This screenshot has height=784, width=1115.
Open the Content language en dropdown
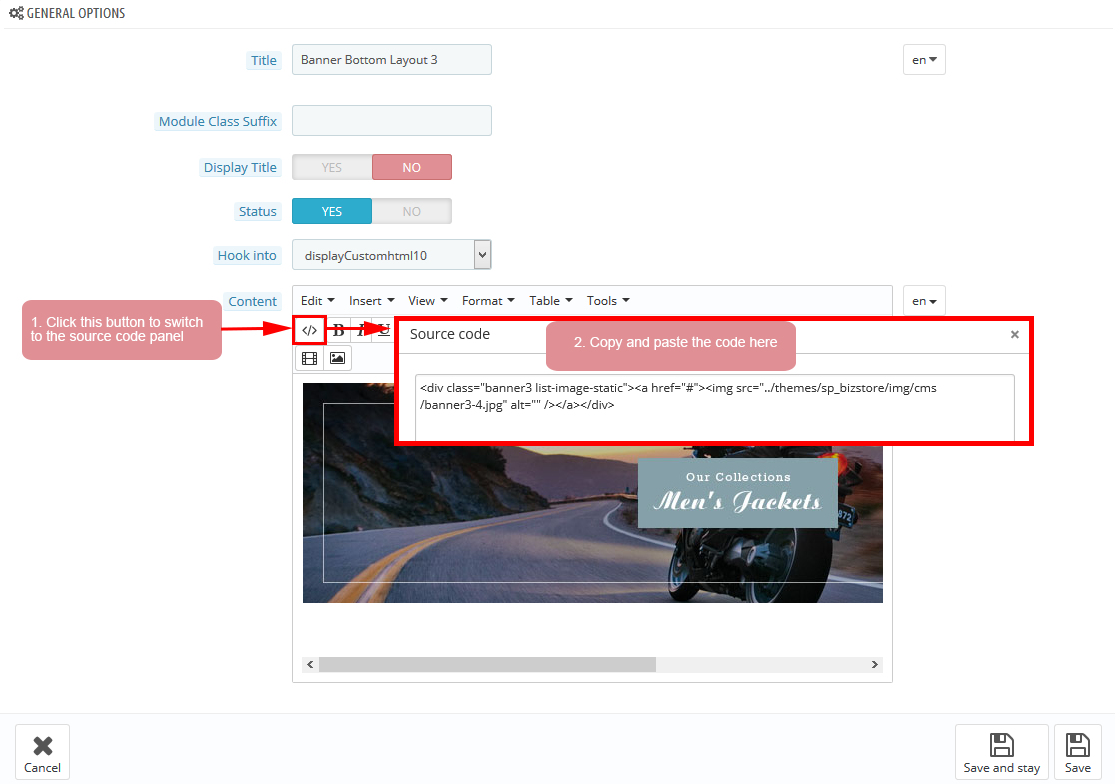coord(924,301)
